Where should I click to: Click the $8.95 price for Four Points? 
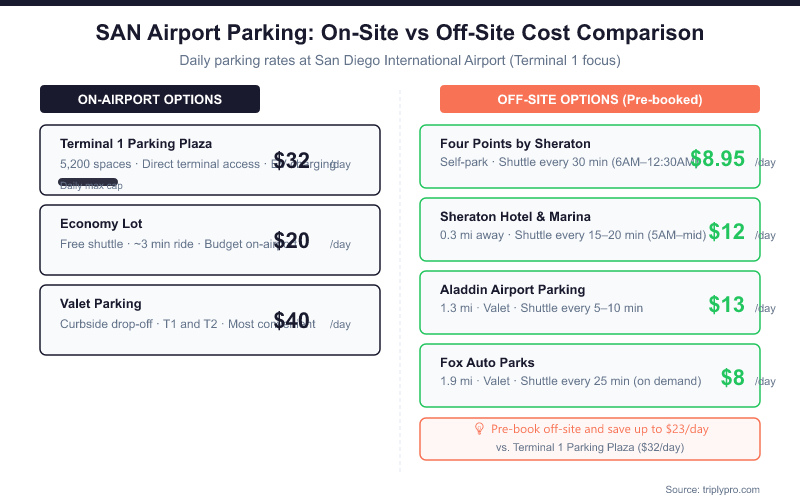click(x=717, y=158)
